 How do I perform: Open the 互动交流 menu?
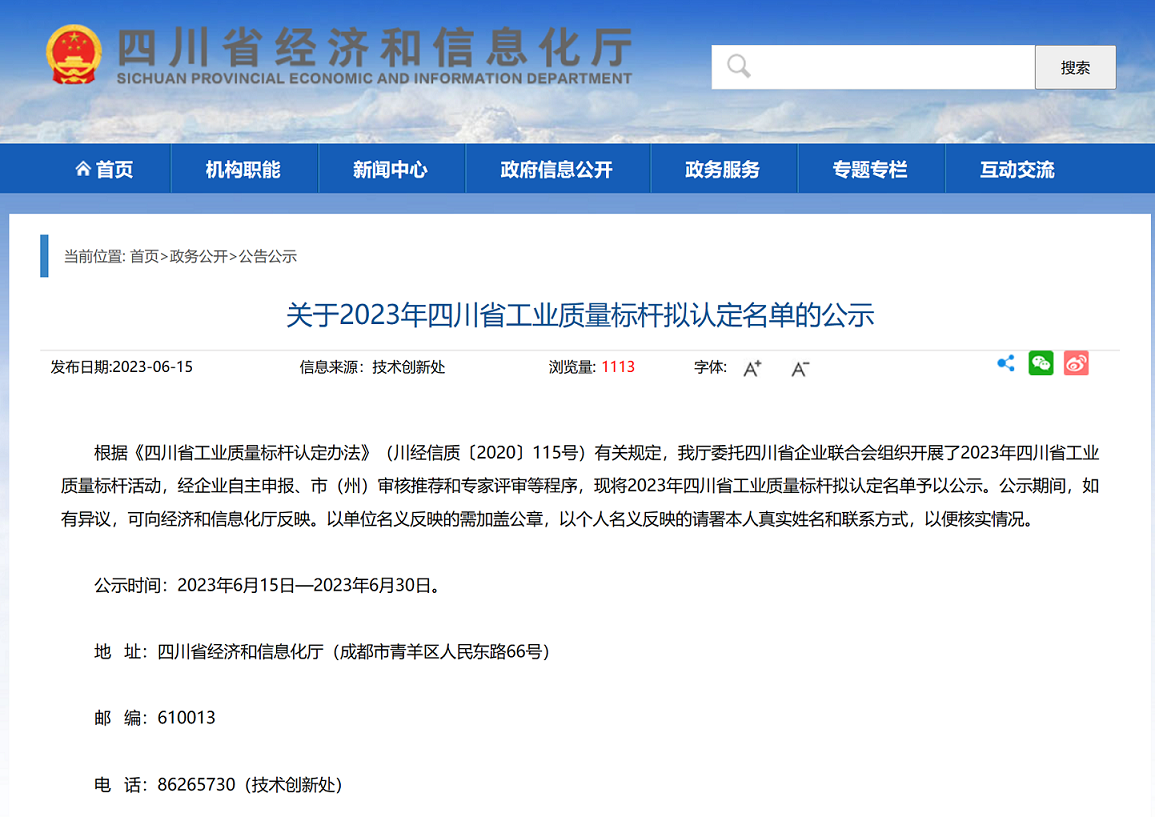[x=1017, y=170]
